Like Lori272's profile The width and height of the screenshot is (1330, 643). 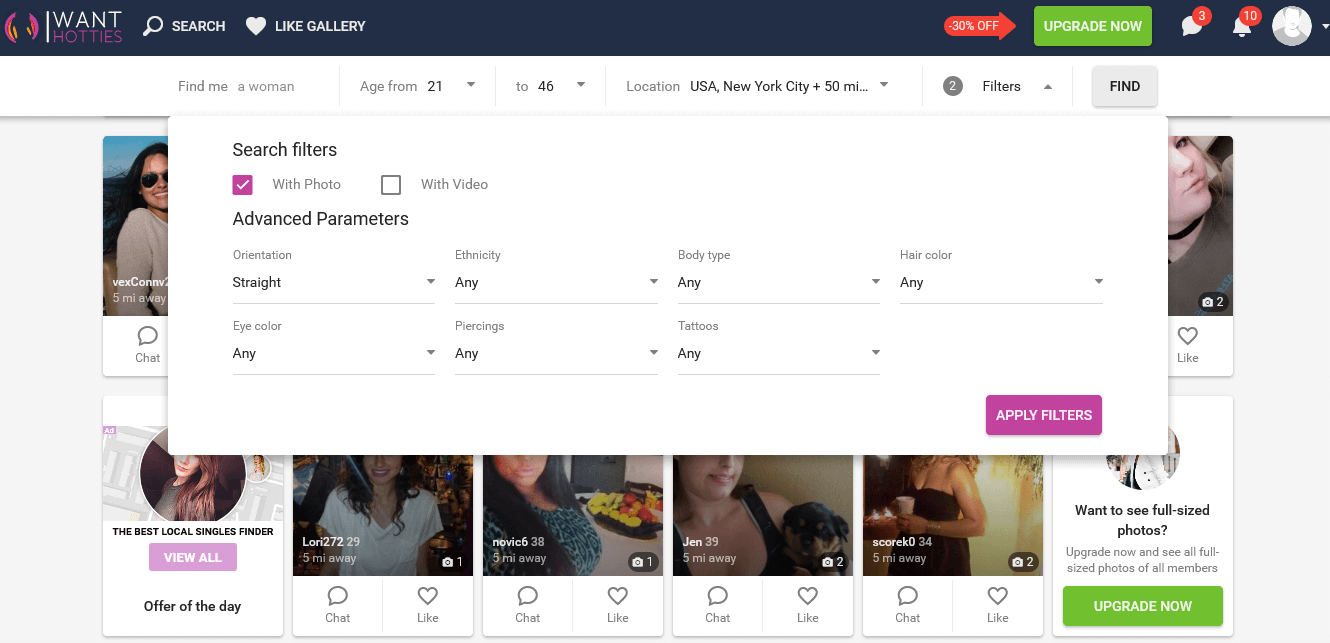pos(428,605)
